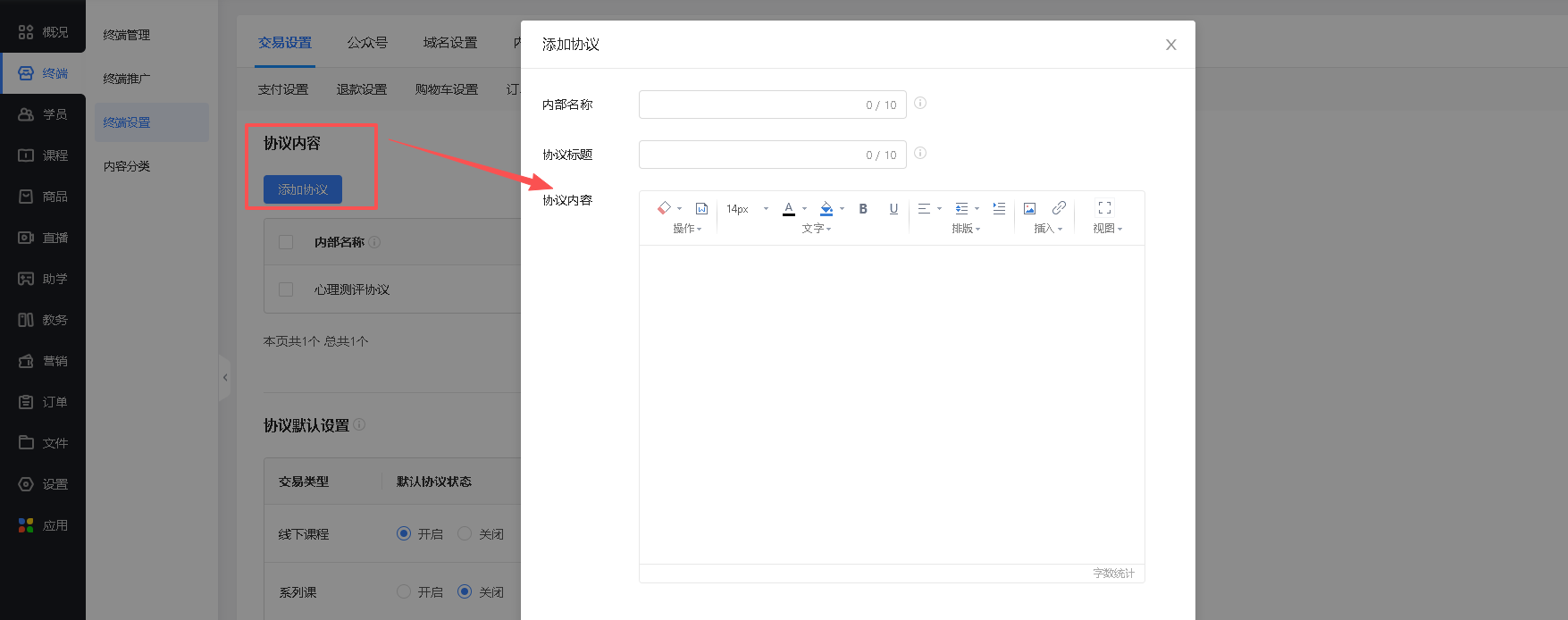1568x620 pixels.
Task: Expand the alignment dropdown arrow
Action: point(939,209)
